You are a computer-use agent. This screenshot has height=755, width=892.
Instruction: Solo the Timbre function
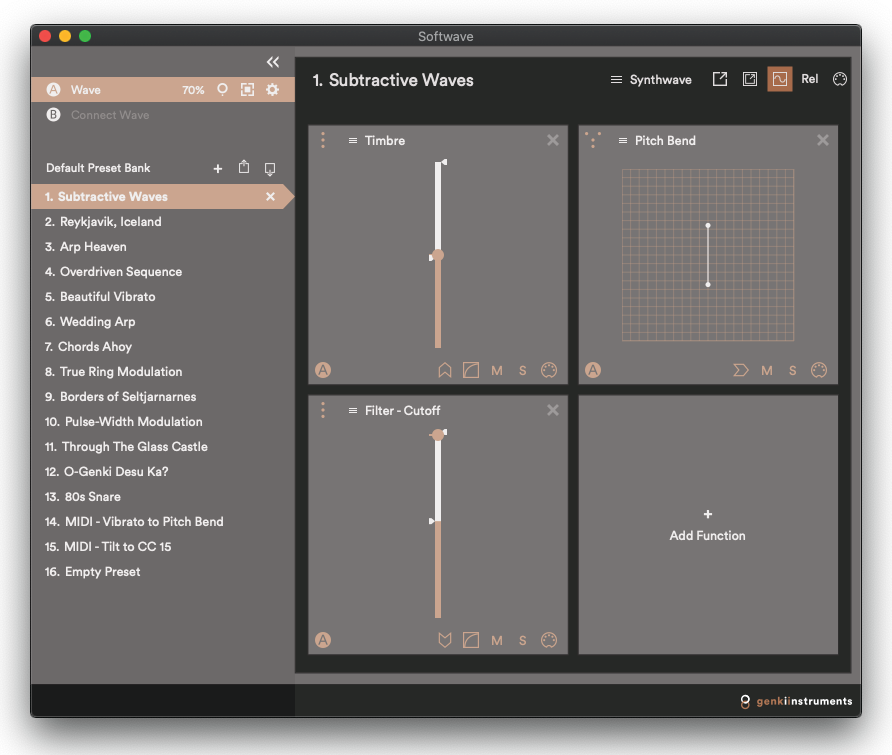(x=523, y=371)
